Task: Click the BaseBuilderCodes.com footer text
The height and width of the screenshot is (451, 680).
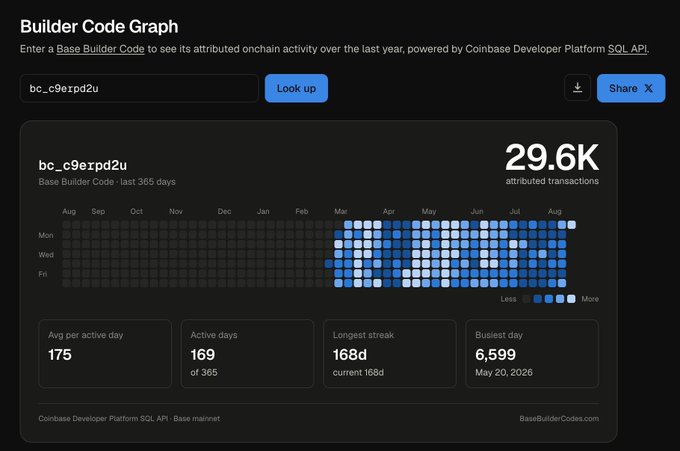Action: [559, 418]
